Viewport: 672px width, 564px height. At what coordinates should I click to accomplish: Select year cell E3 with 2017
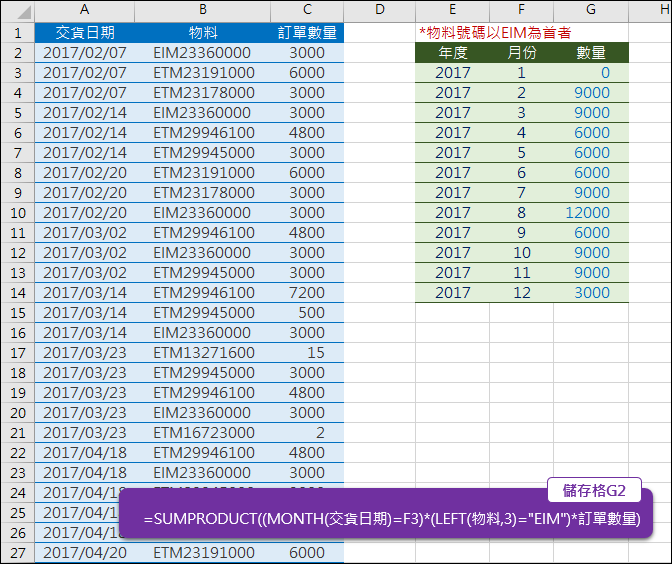click(x=453, y=73)
